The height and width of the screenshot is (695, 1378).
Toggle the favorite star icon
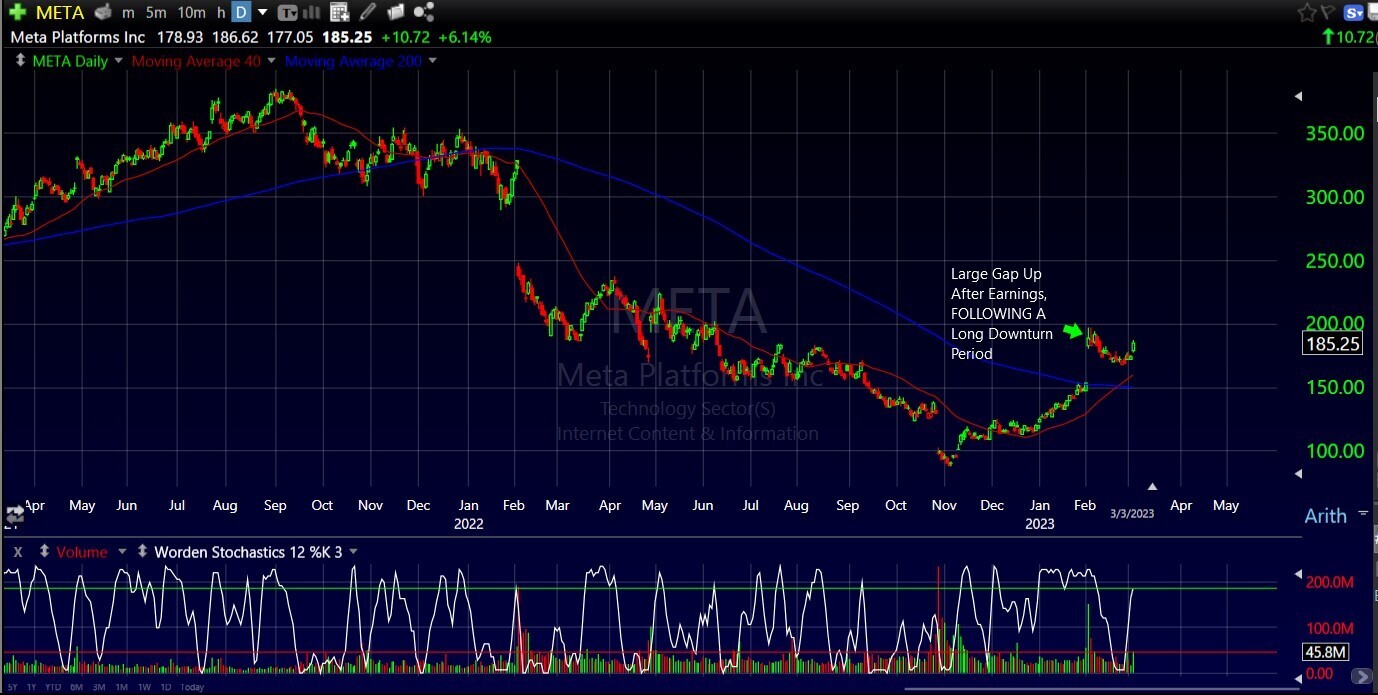(x=1307, y=12)
